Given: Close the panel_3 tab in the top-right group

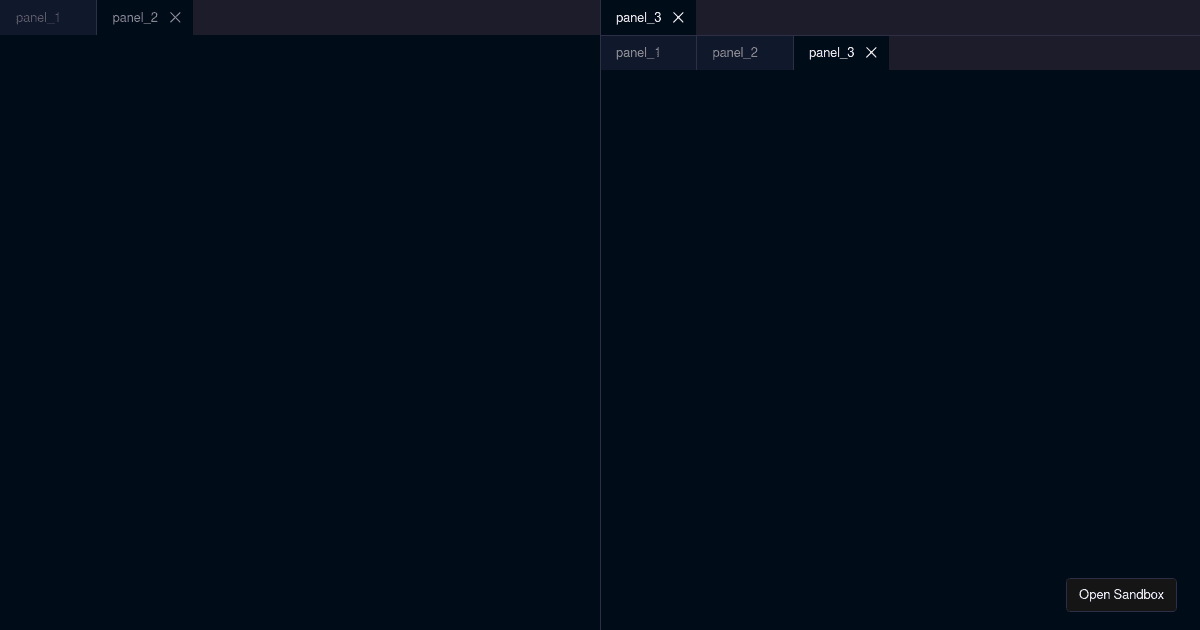Looking at the screenshot, I should 678,17.
